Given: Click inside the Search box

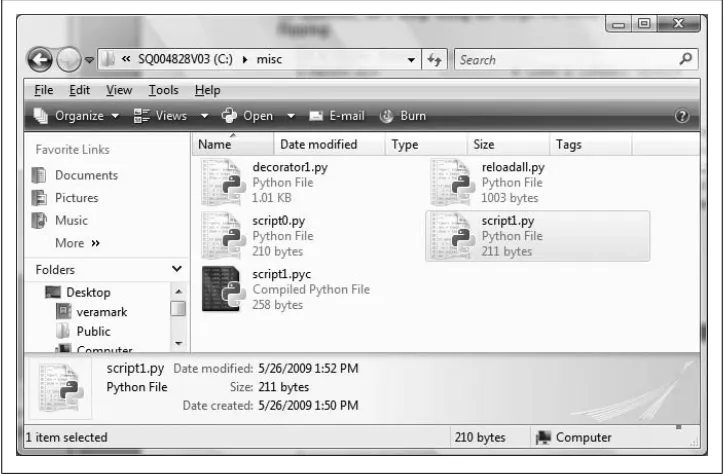Looking at the screenshot, I should pos(567,60).
